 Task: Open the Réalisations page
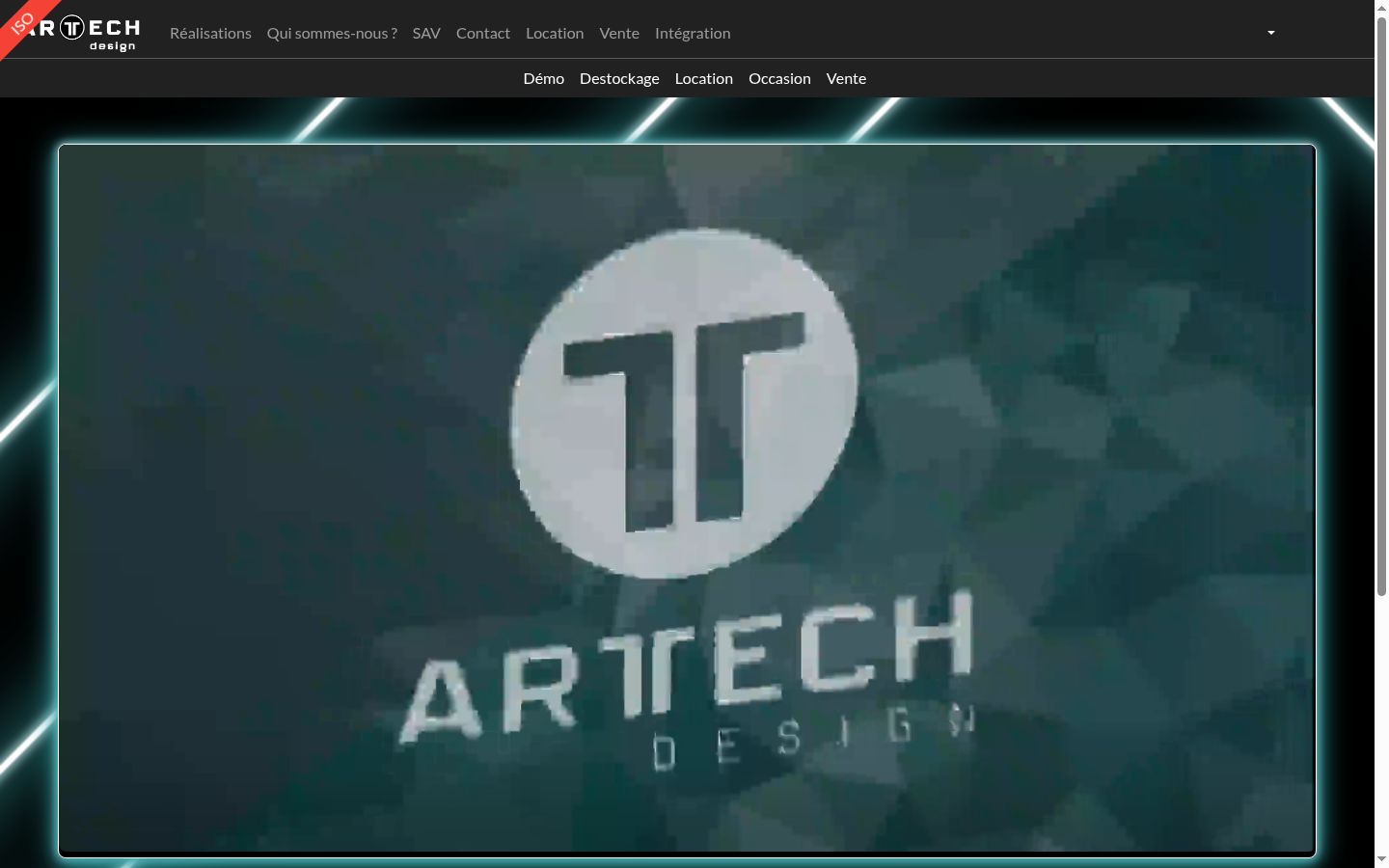pyautogui.click(x=210, y=33)
